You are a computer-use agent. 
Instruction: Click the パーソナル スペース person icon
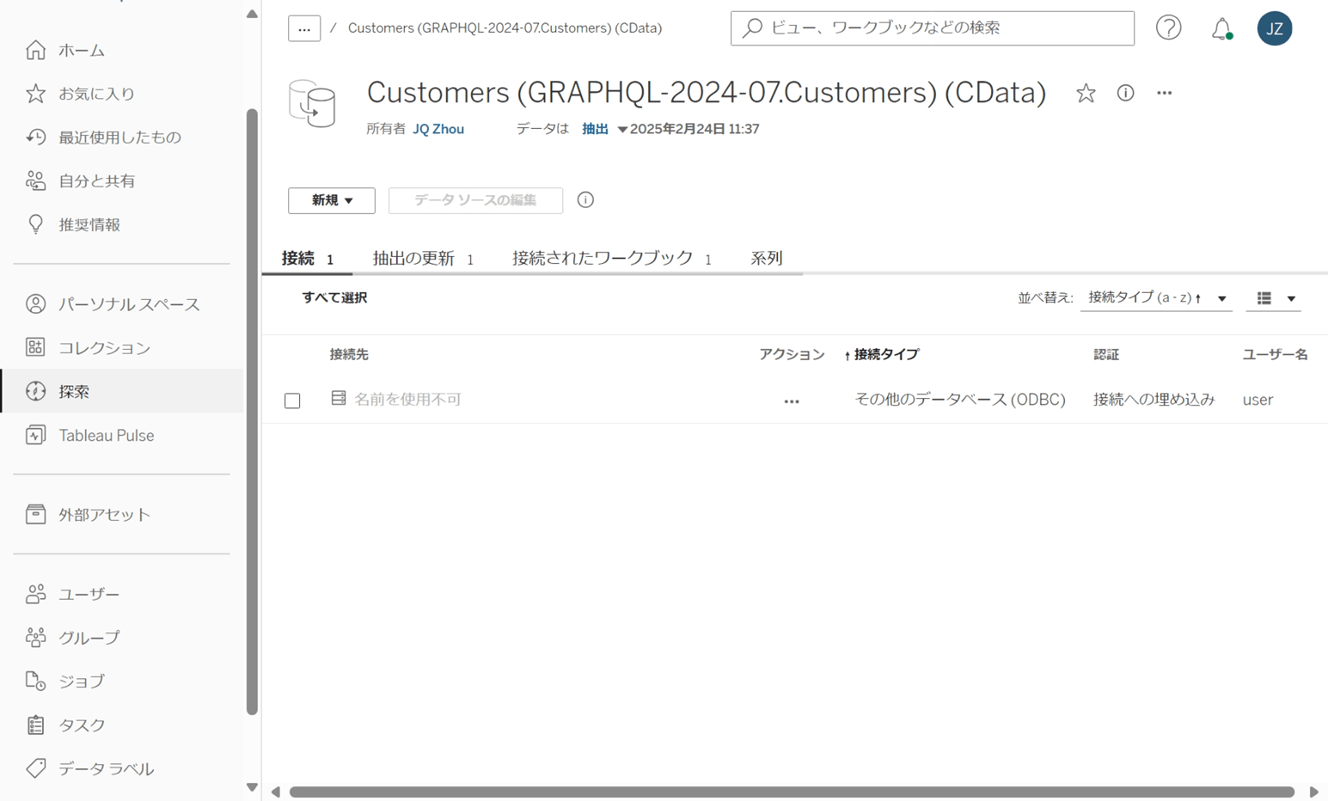click(36, 304)
